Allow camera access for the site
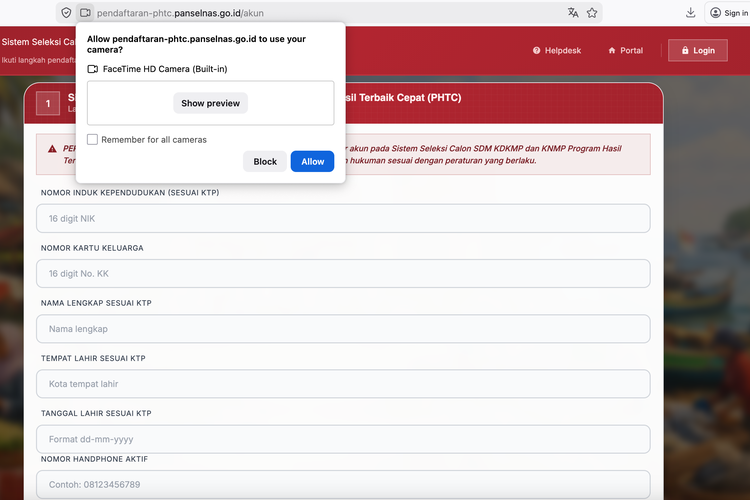Screen dimensions: 750x500 point(312,162)
